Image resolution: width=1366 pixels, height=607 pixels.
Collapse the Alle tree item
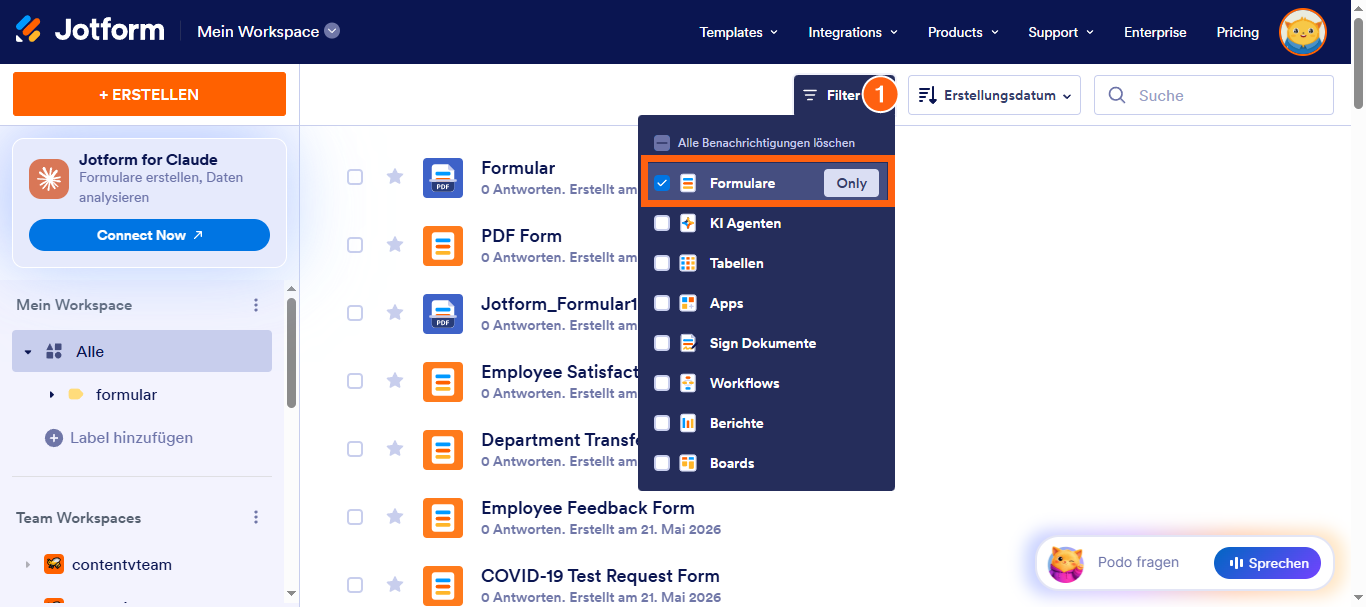[28, 352]
